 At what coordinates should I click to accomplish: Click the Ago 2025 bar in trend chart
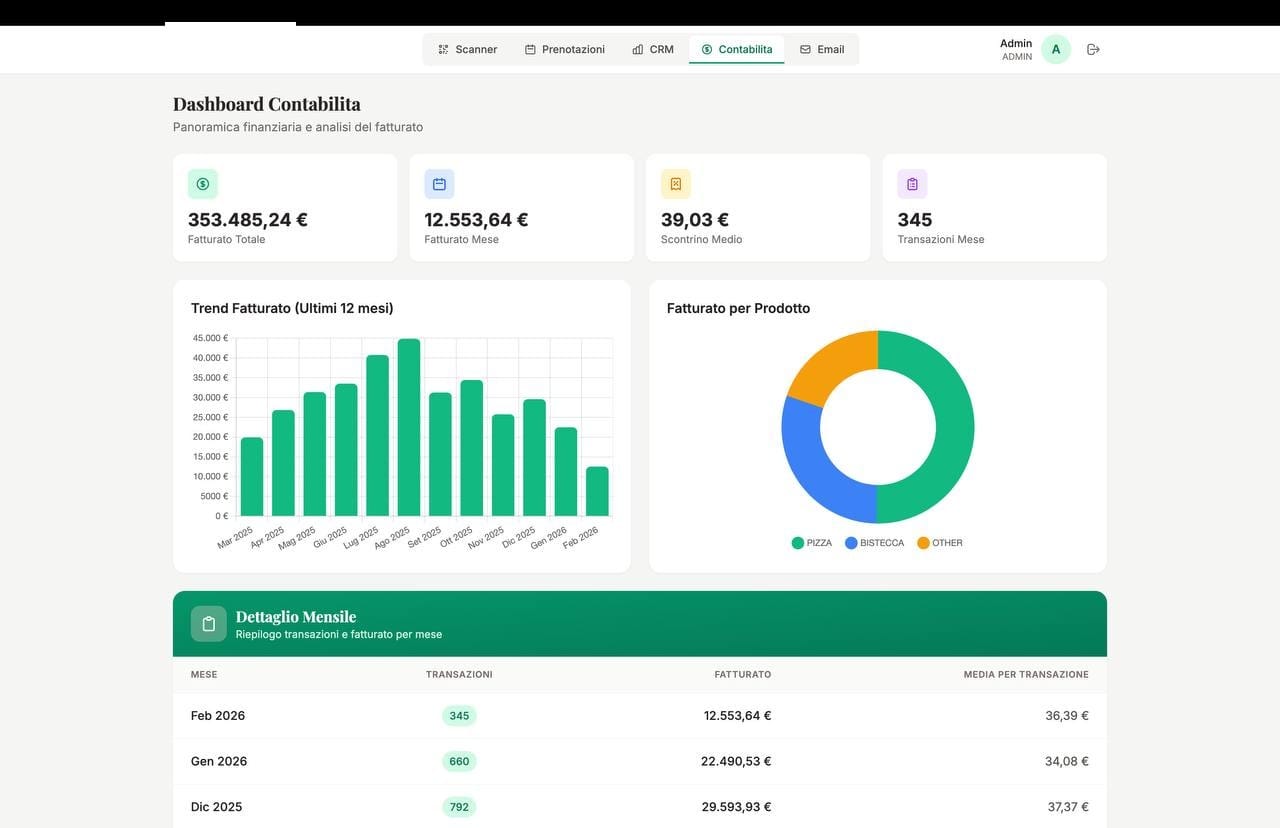click(409, 430)
